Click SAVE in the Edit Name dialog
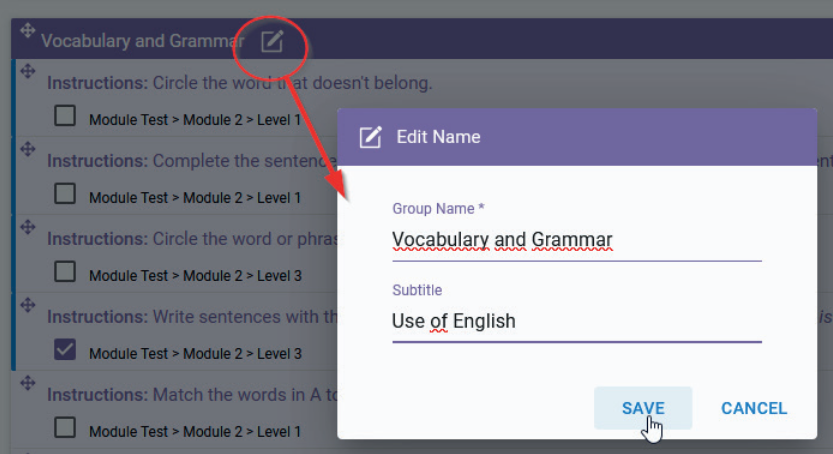 [x=643, y=408]
